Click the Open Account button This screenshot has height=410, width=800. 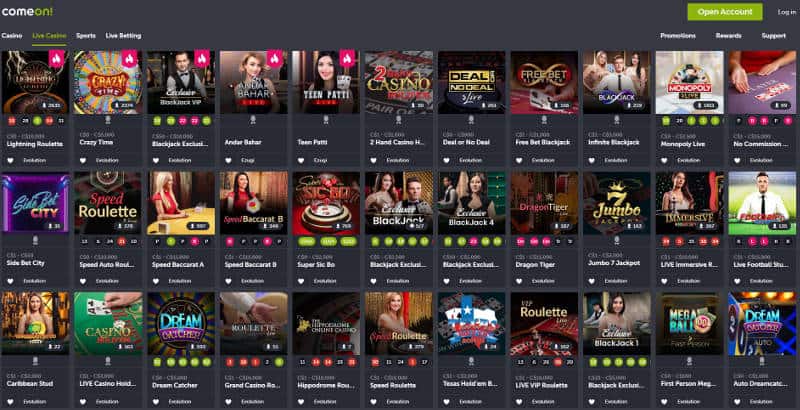pyautogui.click(x=725, y=12)
